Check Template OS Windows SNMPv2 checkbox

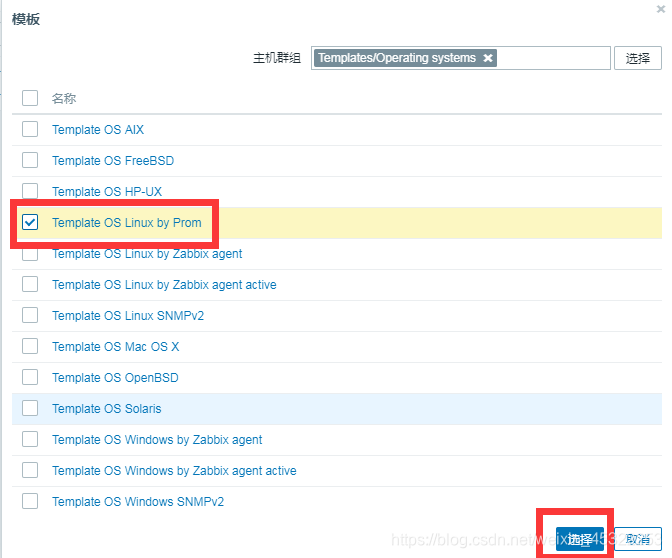30,501
